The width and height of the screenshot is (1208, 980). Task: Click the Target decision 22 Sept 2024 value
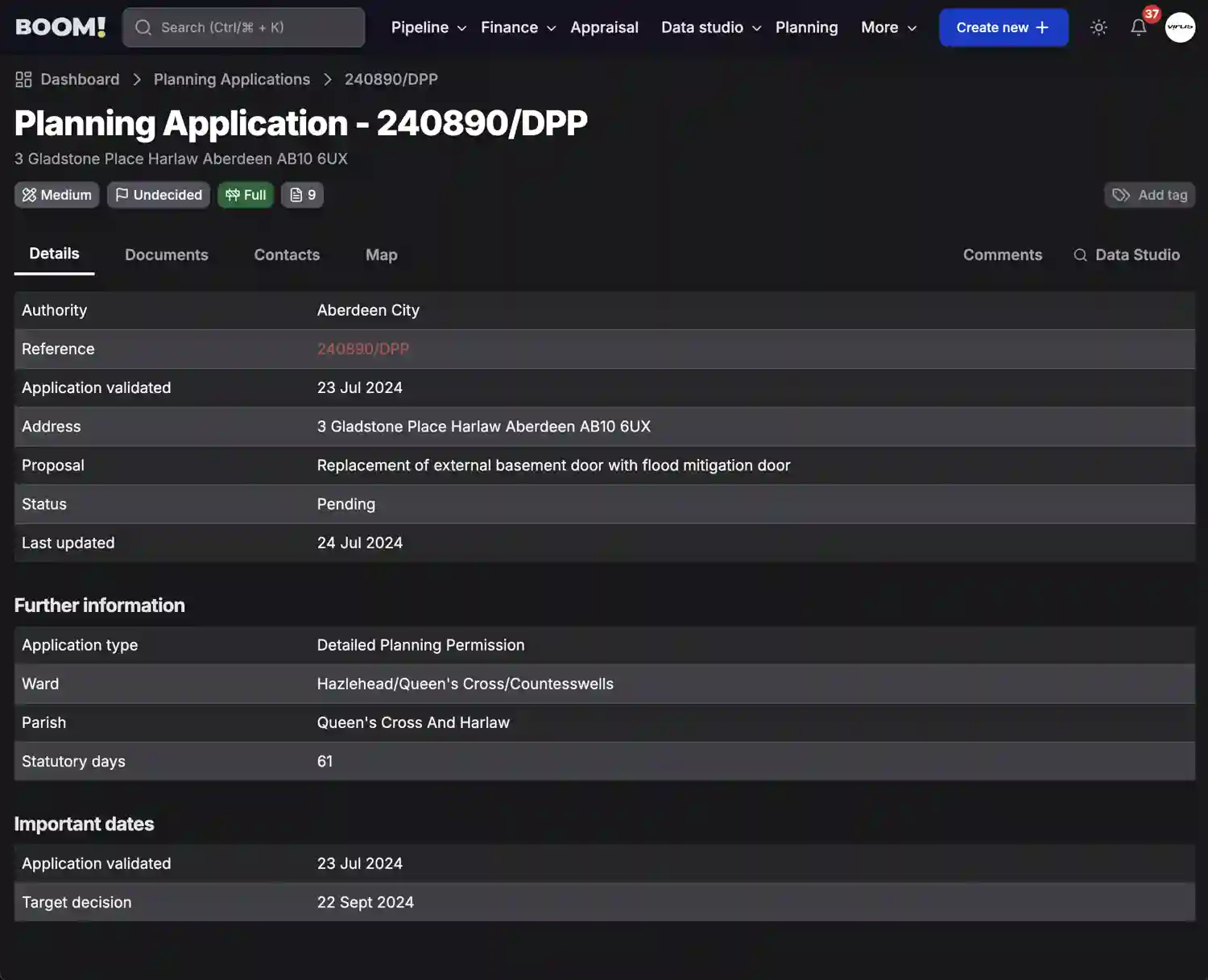tap(366, 902)
